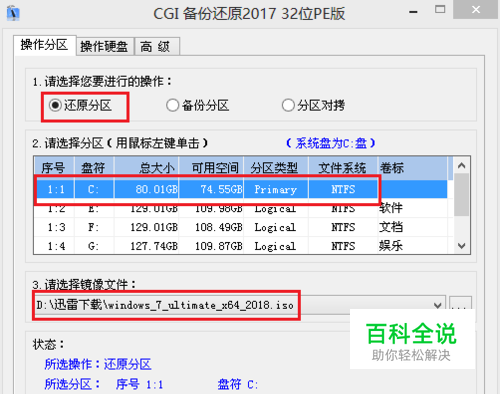This screenshot has height=394, width=500.
Task: Sort by 总大小 column header
Action: (x=147, y=168)
